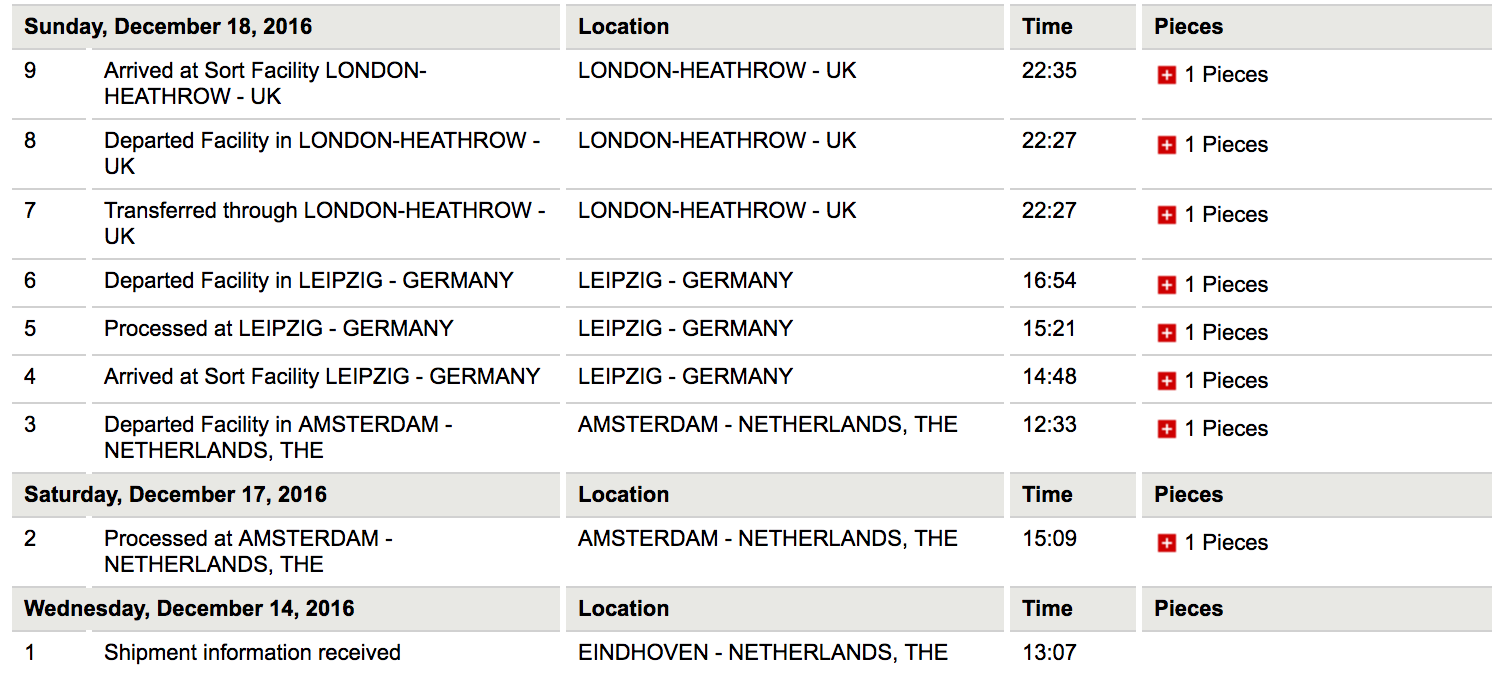The width and height of the screenshot is (1506, 678).
Task: Click the EINDHOVEN - NETHERLANDS, THE location
Action: point(763,653)
